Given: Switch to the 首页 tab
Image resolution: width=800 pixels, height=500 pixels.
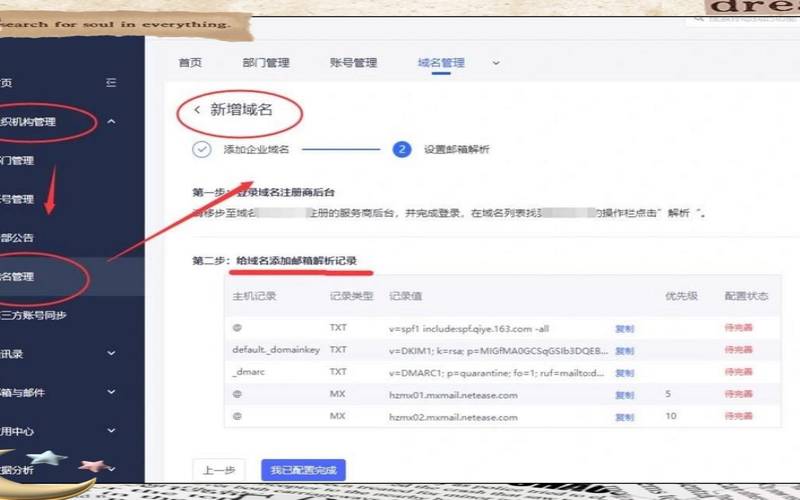Looking at the screenshot, I should pos(190,63).
